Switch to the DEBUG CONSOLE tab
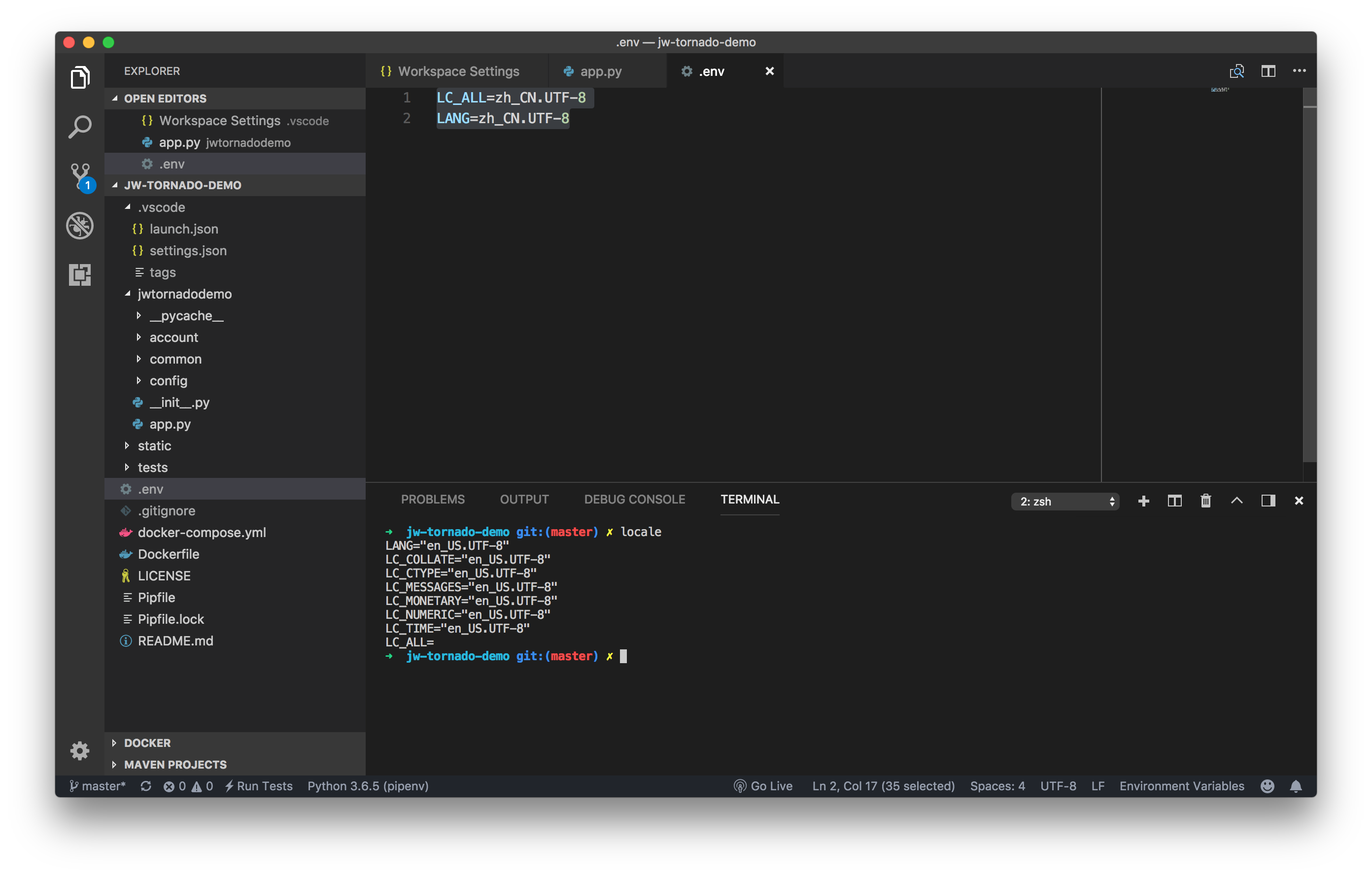The width and height of the screenshot is (1372, 876). click(x=635, y=500)
